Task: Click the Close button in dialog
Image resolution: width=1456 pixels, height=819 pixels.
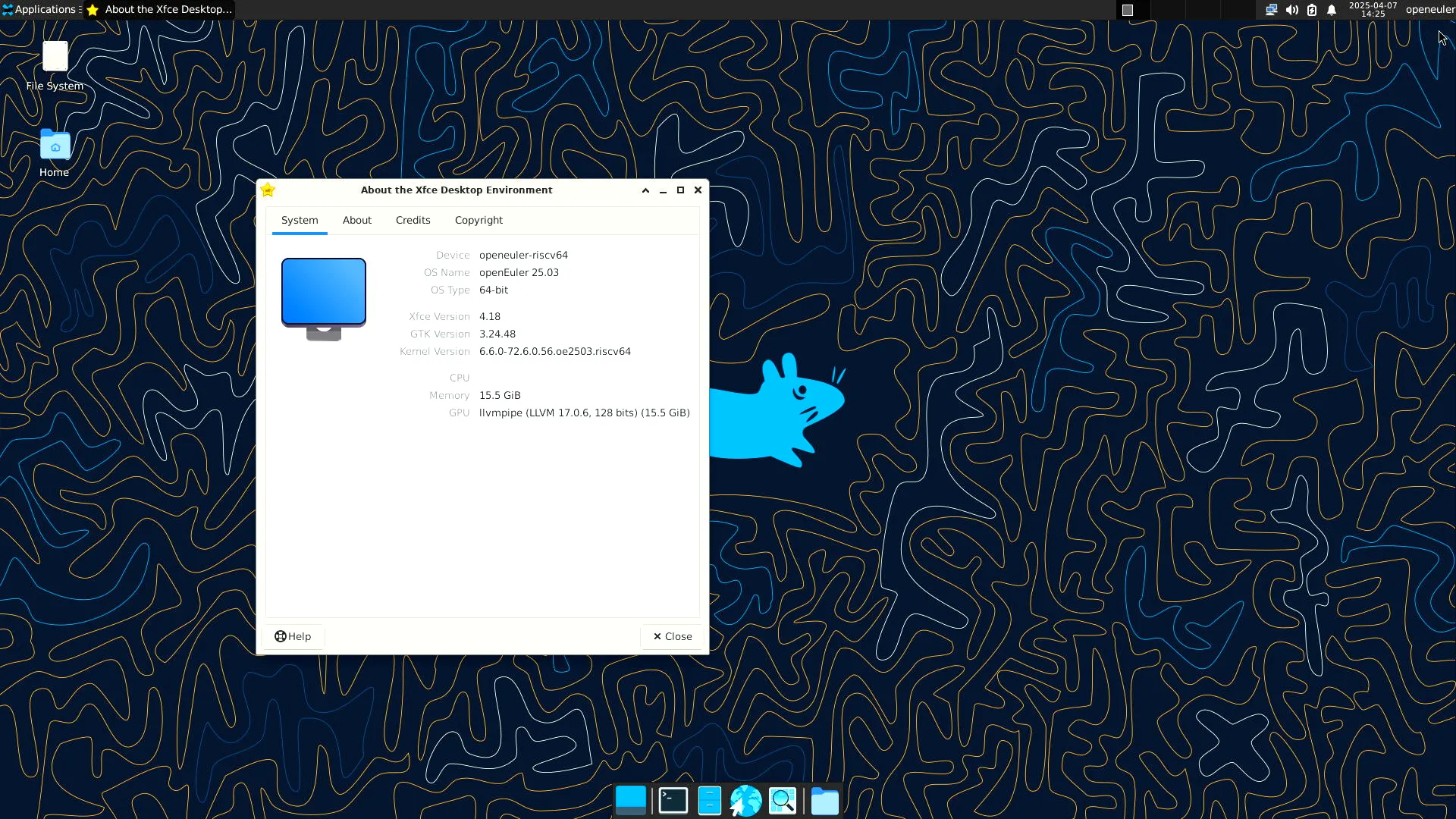Action: pyautogui.click(x=672, y=636)
